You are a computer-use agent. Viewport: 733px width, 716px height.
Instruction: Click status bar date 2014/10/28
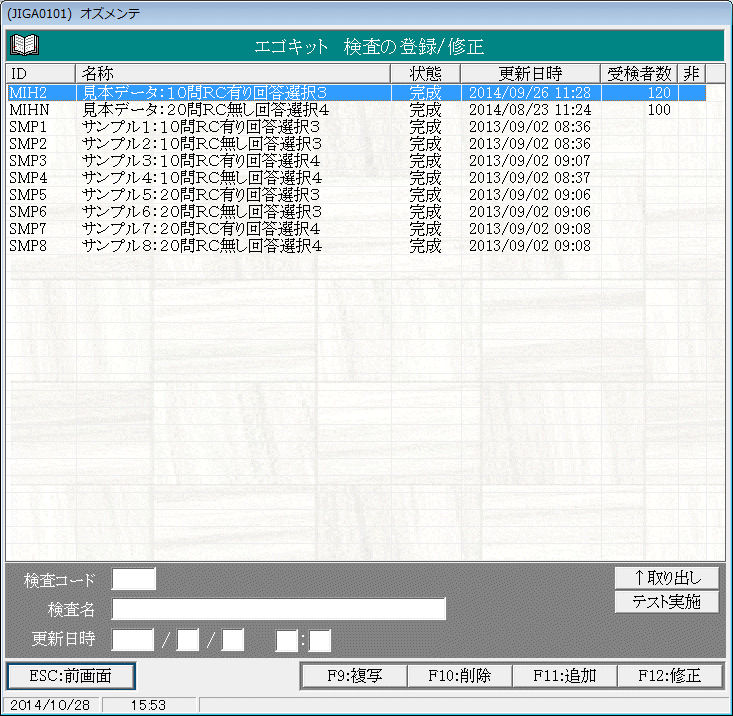pyautogui.click(x=50, y=705)
